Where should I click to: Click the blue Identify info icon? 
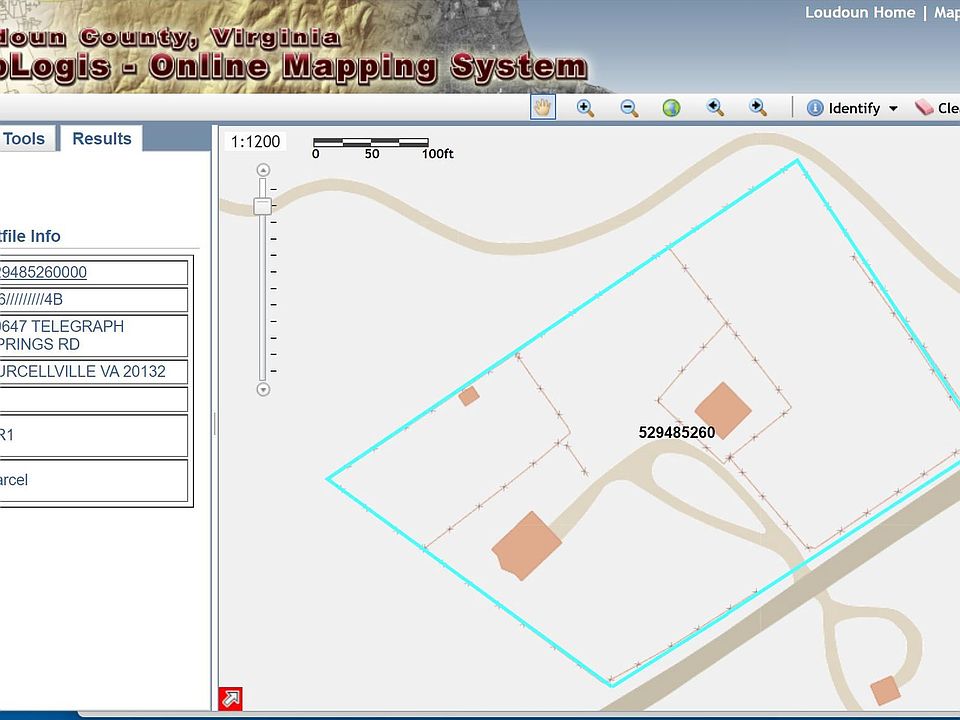pyautogui.click(x=815, y=108)
